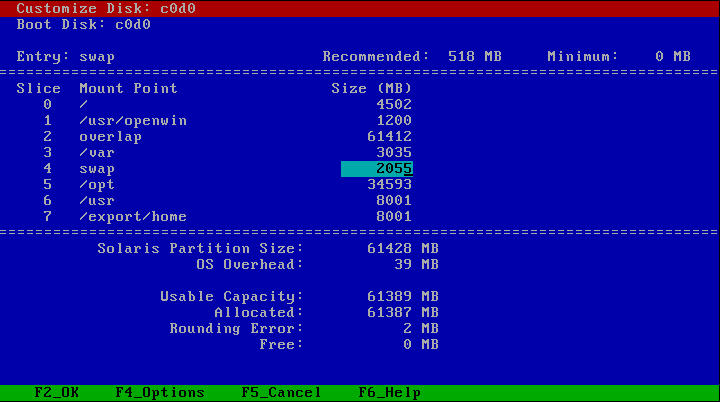Click the Boot Disk: c0d0 label
The width and height of the screenshot is (720, 402).
click(84, 24)
